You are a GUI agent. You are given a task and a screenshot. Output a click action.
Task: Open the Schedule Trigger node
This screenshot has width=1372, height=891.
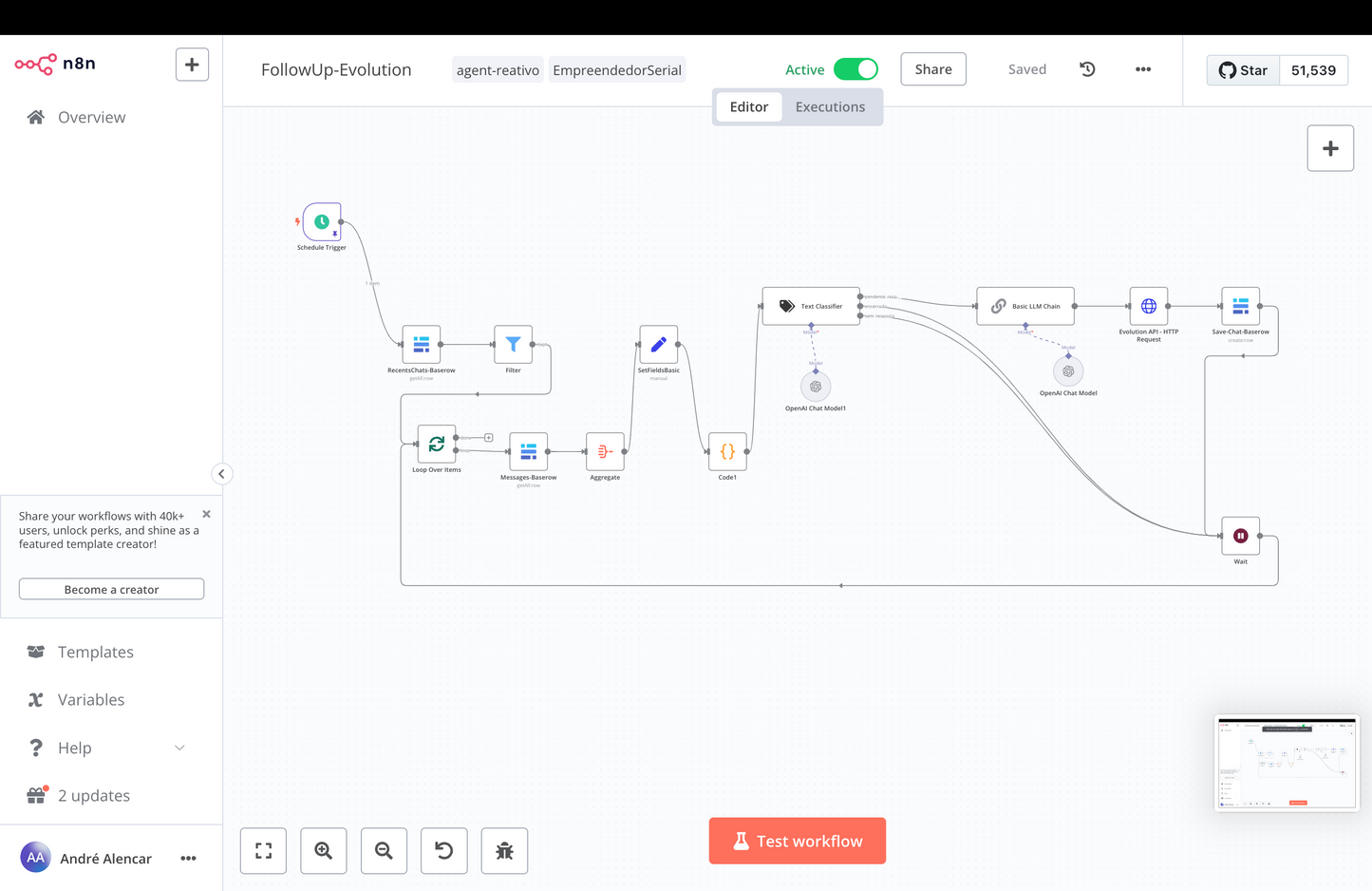click(321, 222)
